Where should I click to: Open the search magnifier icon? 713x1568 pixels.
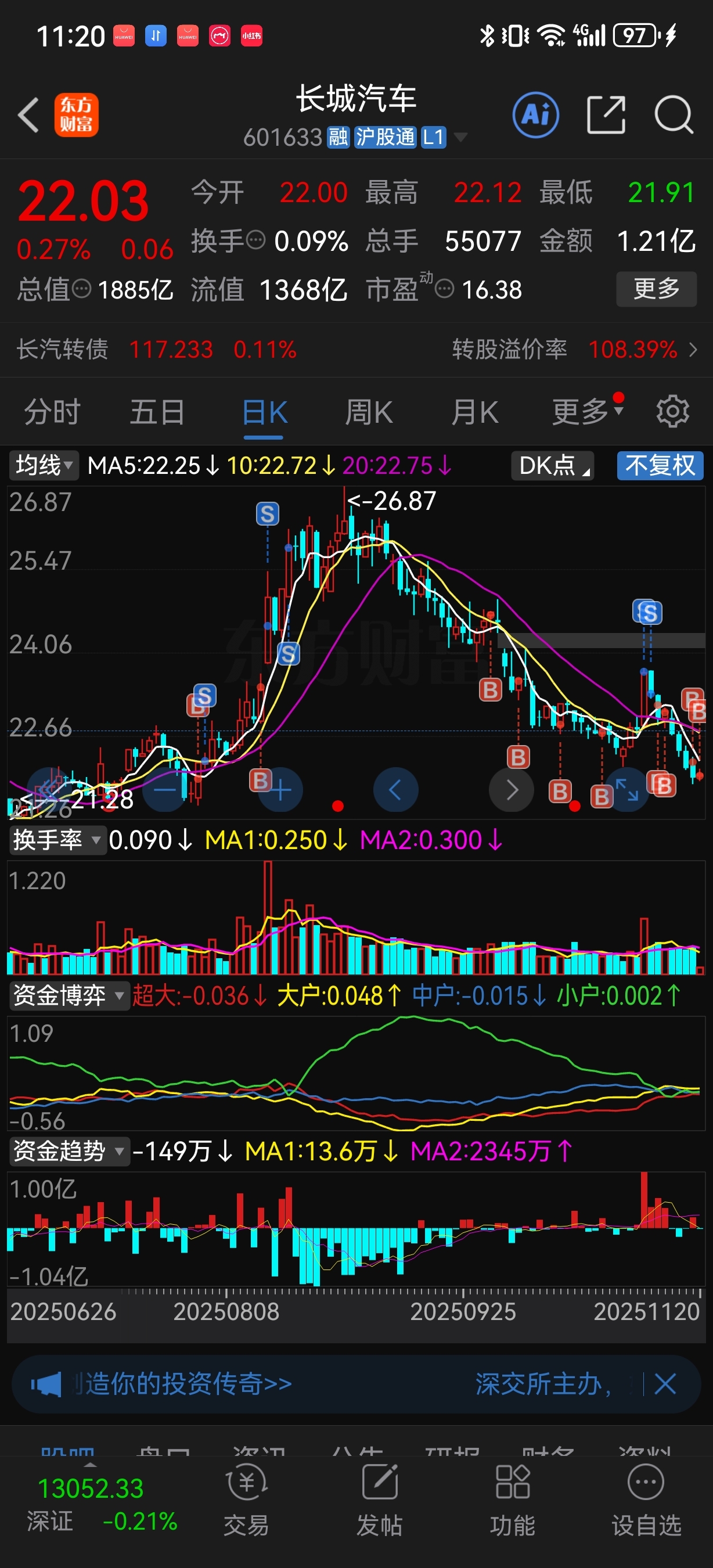(674, 114)
